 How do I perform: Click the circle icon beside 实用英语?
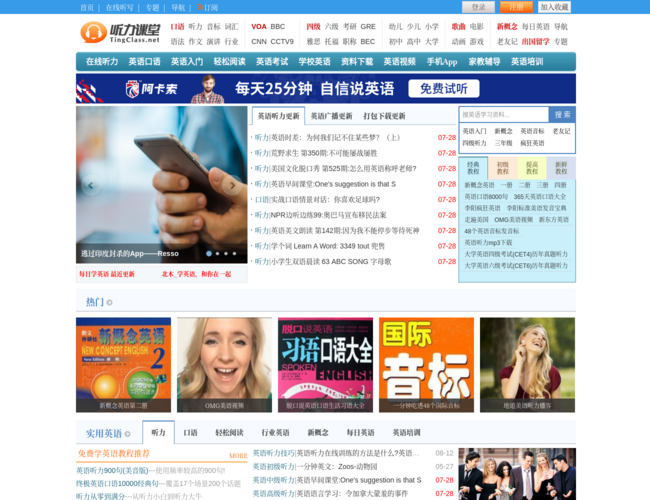click(x=127, y=434)
